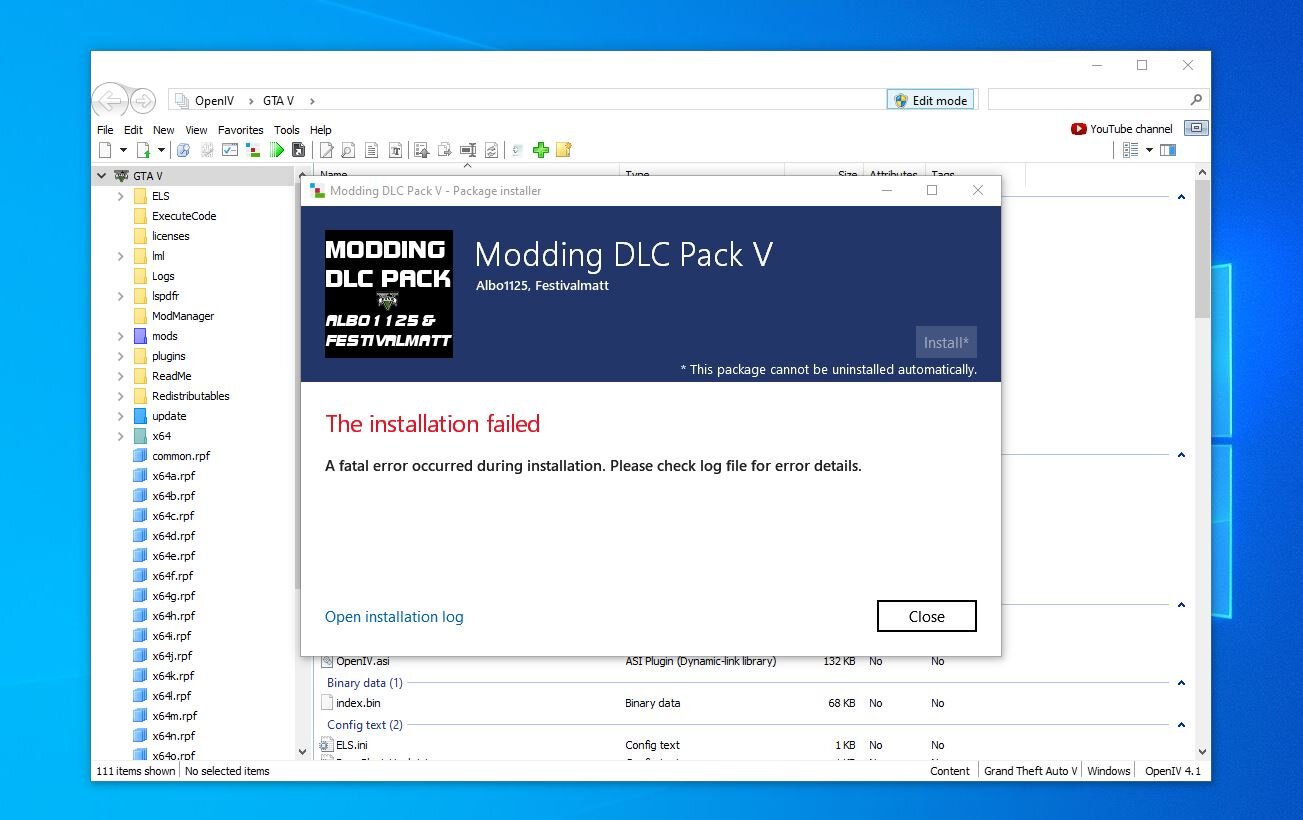This screenshot has height=820, width=1303.
Task: Toggle the Edit mode button
Action: coord(930,100)
